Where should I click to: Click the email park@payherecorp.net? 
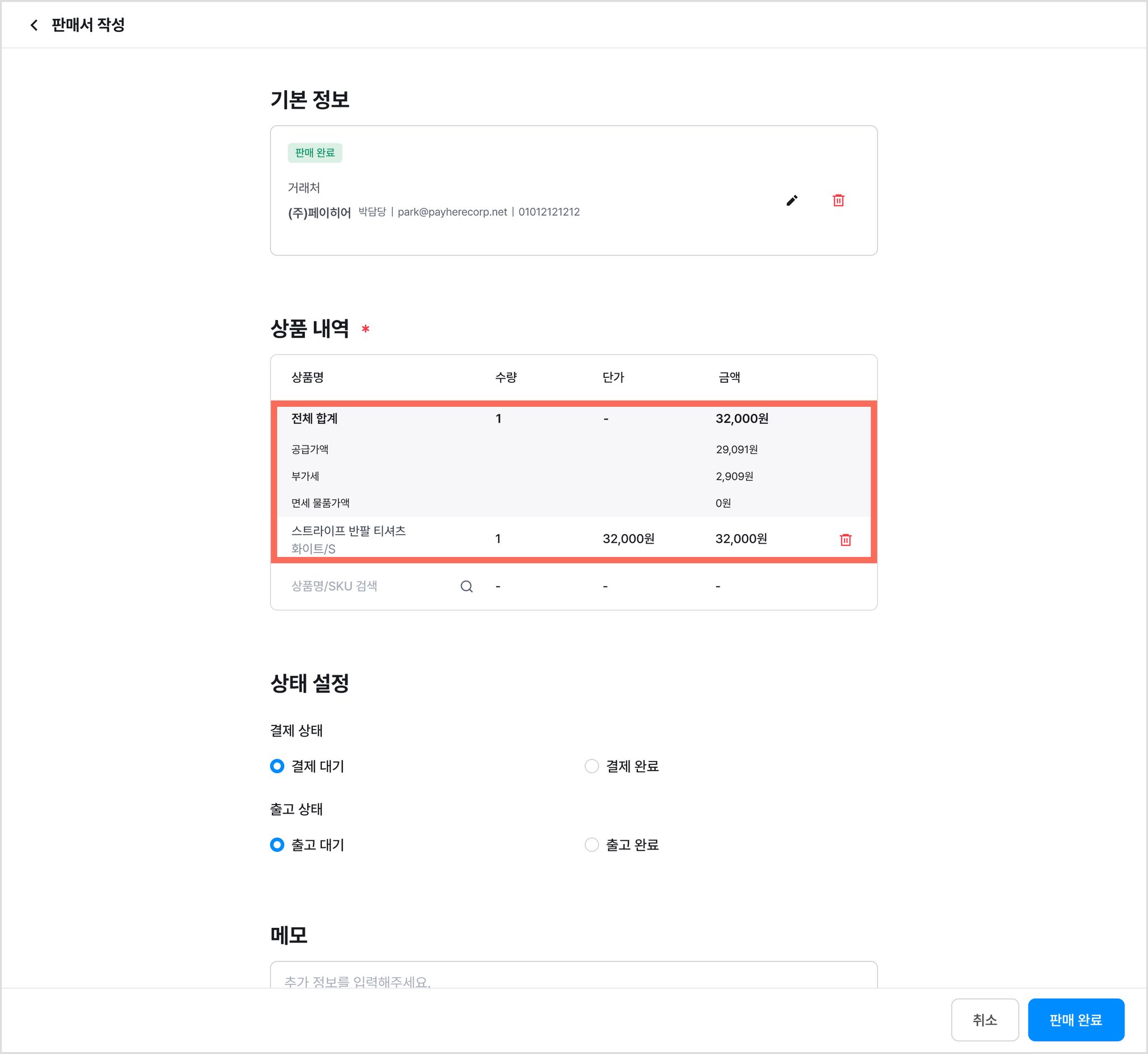[452, 212]
